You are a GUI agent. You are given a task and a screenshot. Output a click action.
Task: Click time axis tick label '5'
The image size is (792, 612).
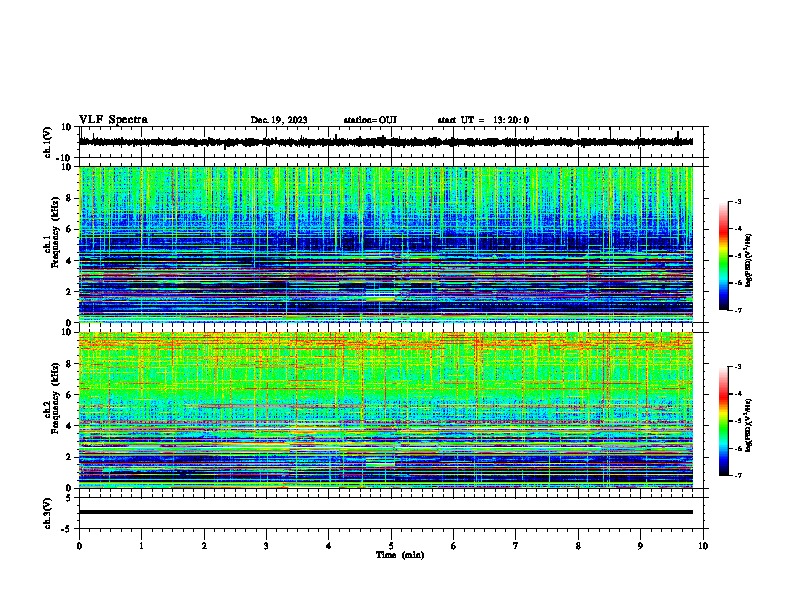click(x=391, y=546)
